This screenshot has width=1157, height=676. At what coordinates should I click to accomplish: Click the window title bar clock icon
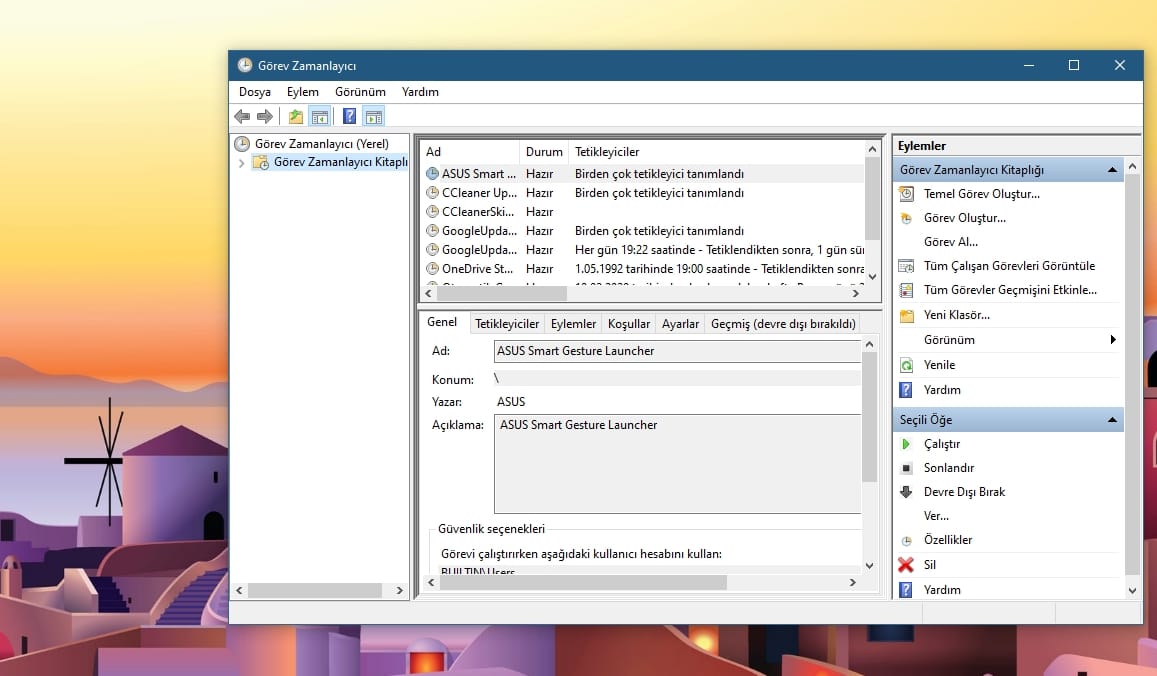pyautogui.click(x=244, y=66)
